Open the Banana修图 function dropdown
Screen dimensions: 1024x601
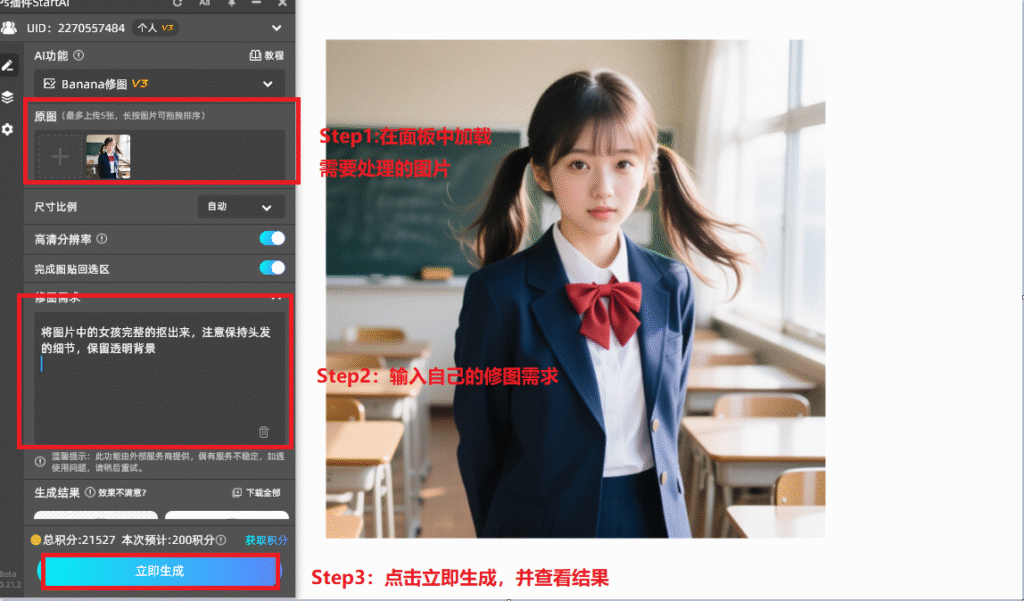pyautogui.click(x=268, y=85)
